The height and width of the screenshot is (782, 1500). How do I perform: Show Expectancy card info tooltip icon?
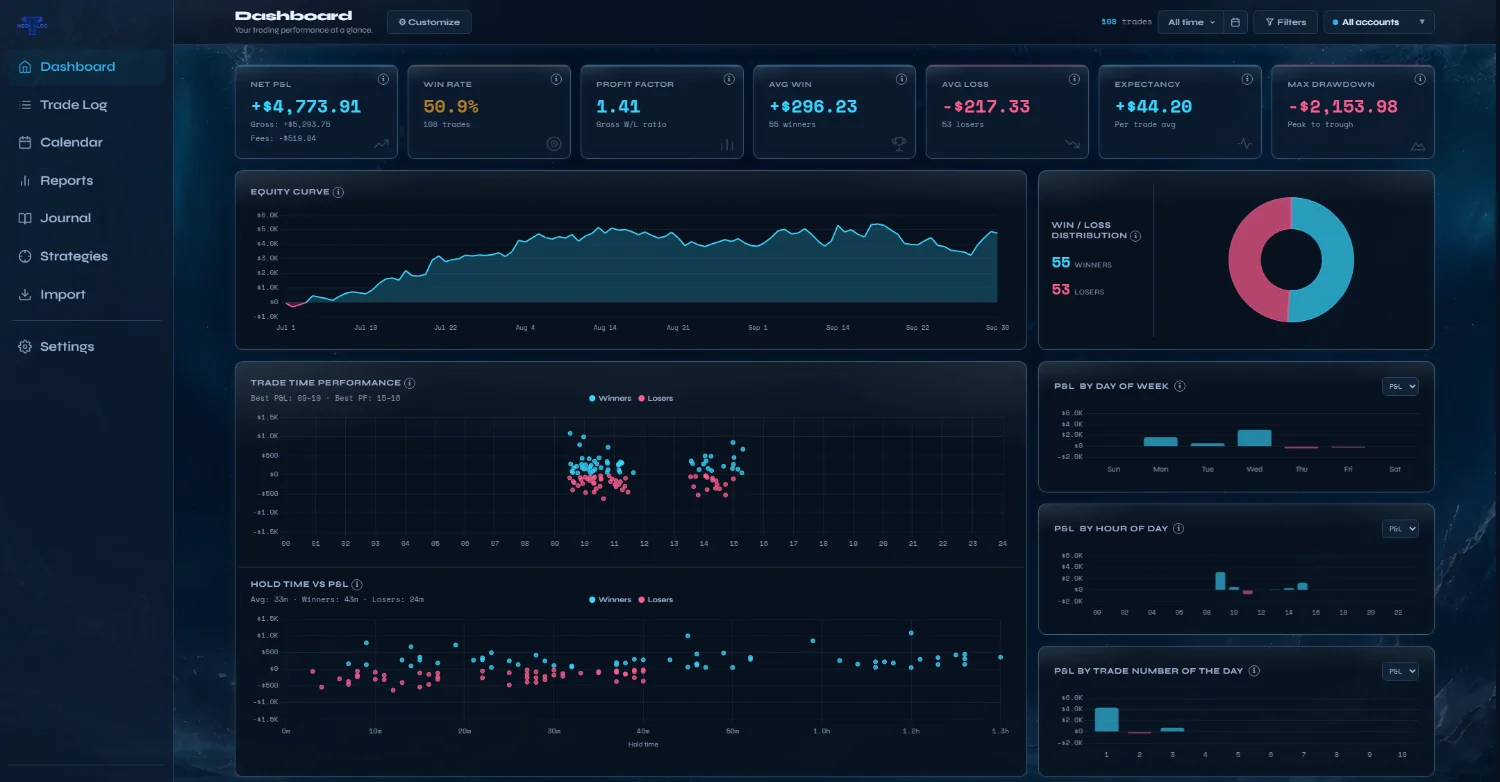[x=1247, y=79]
